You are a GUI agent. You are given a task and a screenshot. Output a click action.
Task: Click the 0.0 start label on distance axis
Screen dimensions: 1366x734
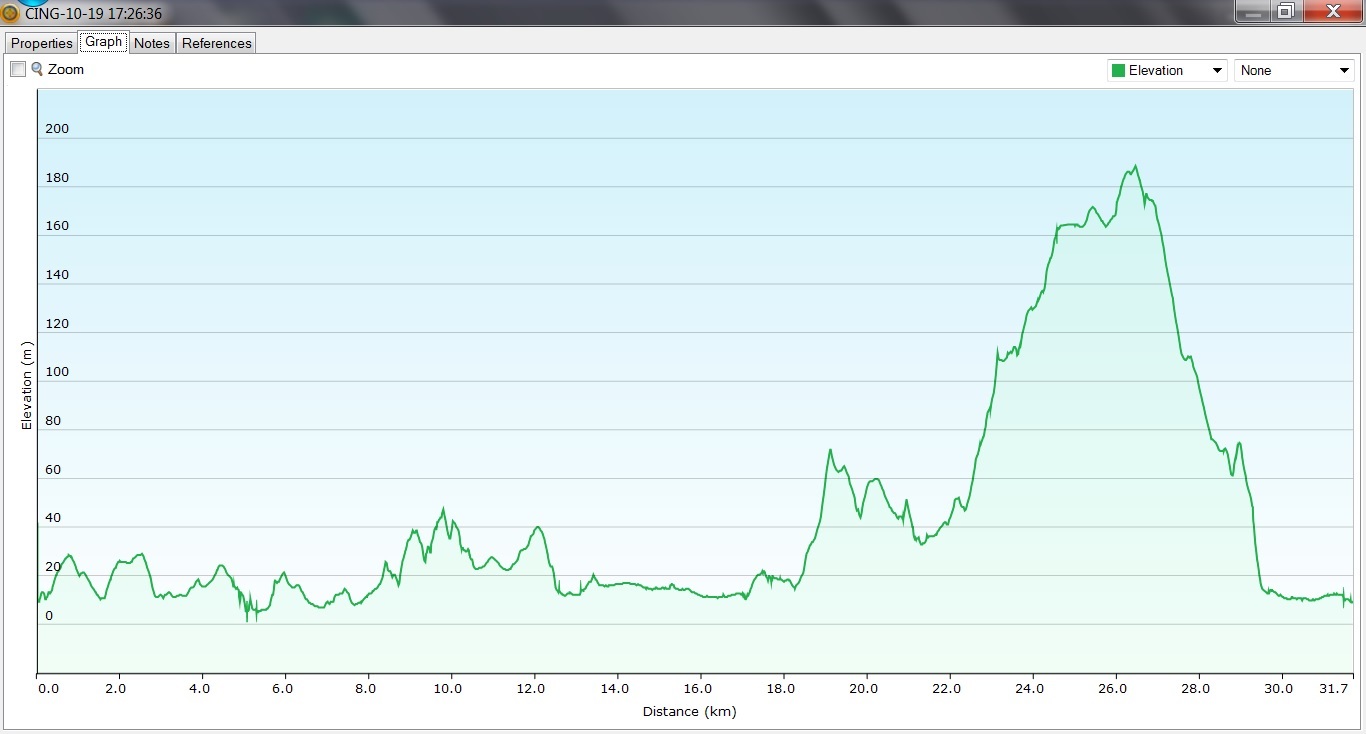click(48, 688)
